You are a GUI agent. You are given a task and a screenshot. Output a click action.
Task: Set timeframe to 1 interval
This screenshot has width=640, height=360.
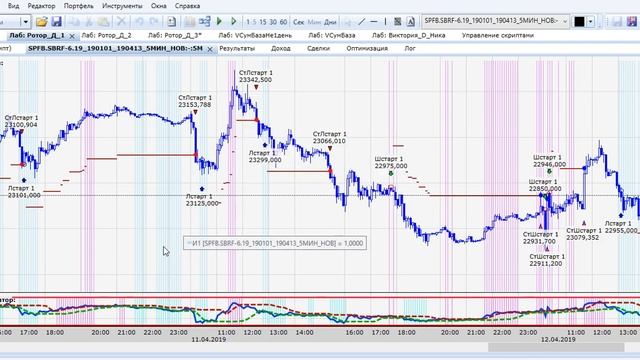pos(248,22)
